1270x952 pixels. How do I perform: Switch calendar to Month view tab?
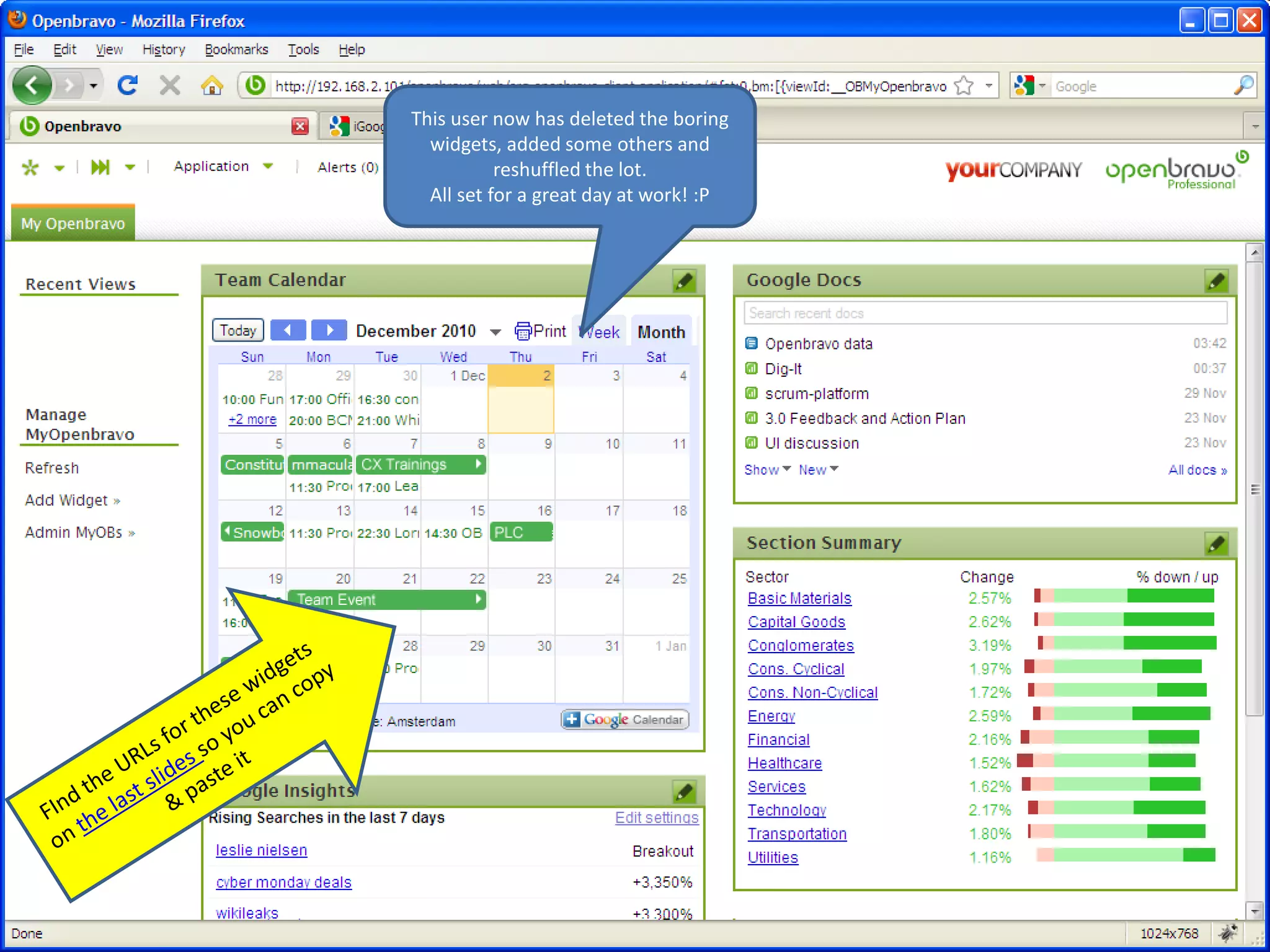661,332
